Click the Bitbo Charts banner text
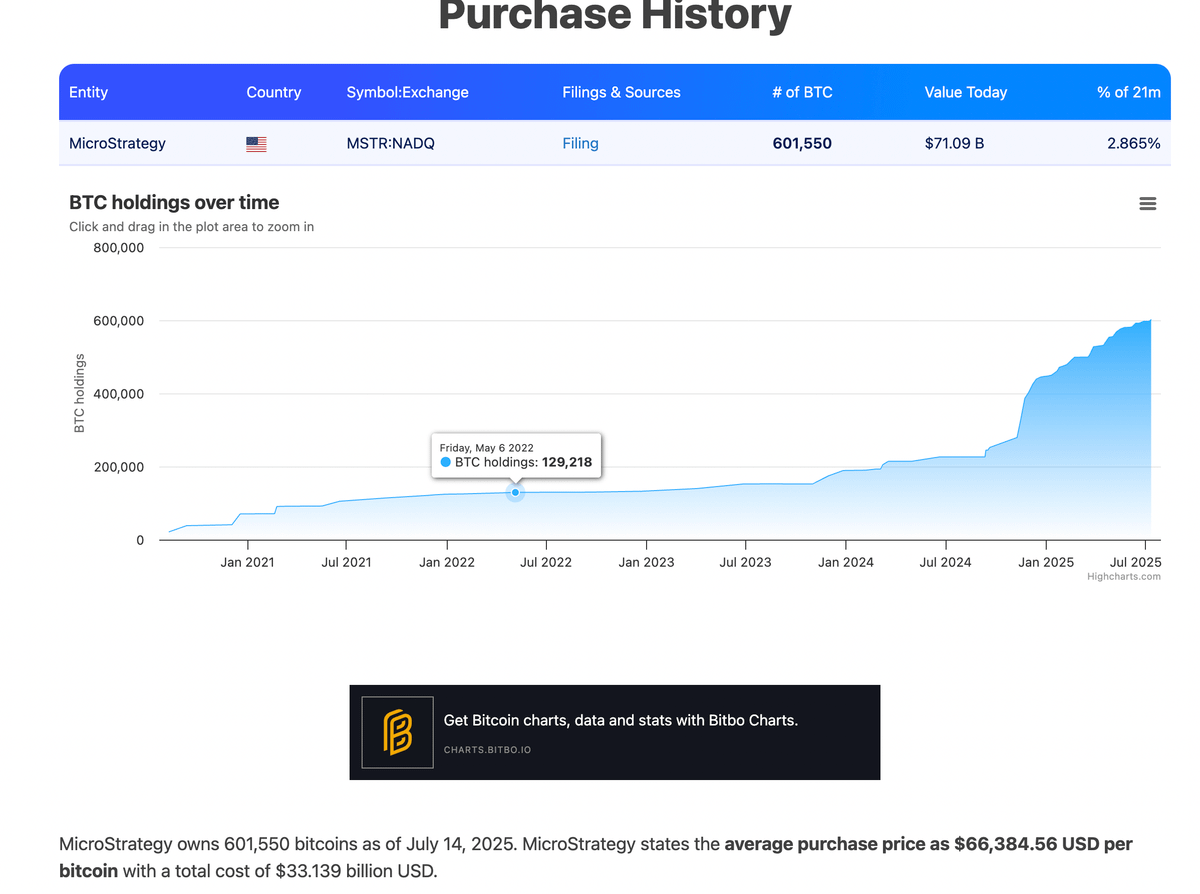 click(x=620, y=720)
